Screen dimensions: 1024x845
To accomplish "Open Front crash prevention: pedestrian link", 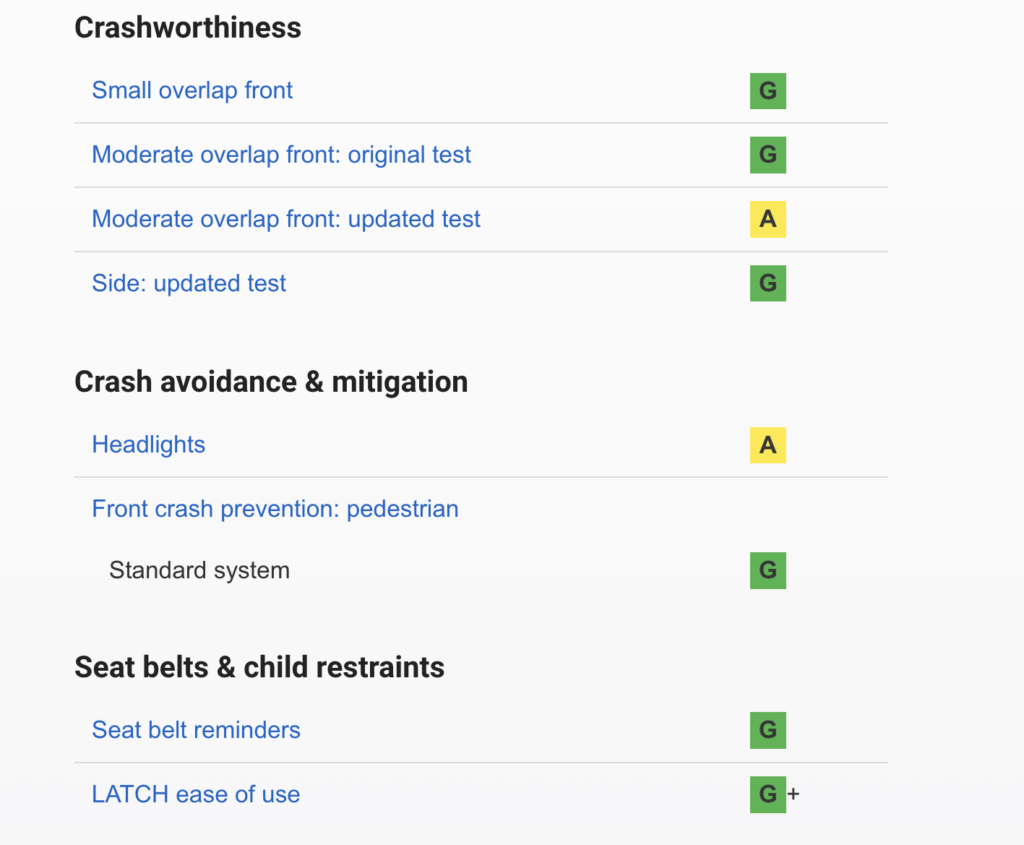I will (x=275, y=509).
